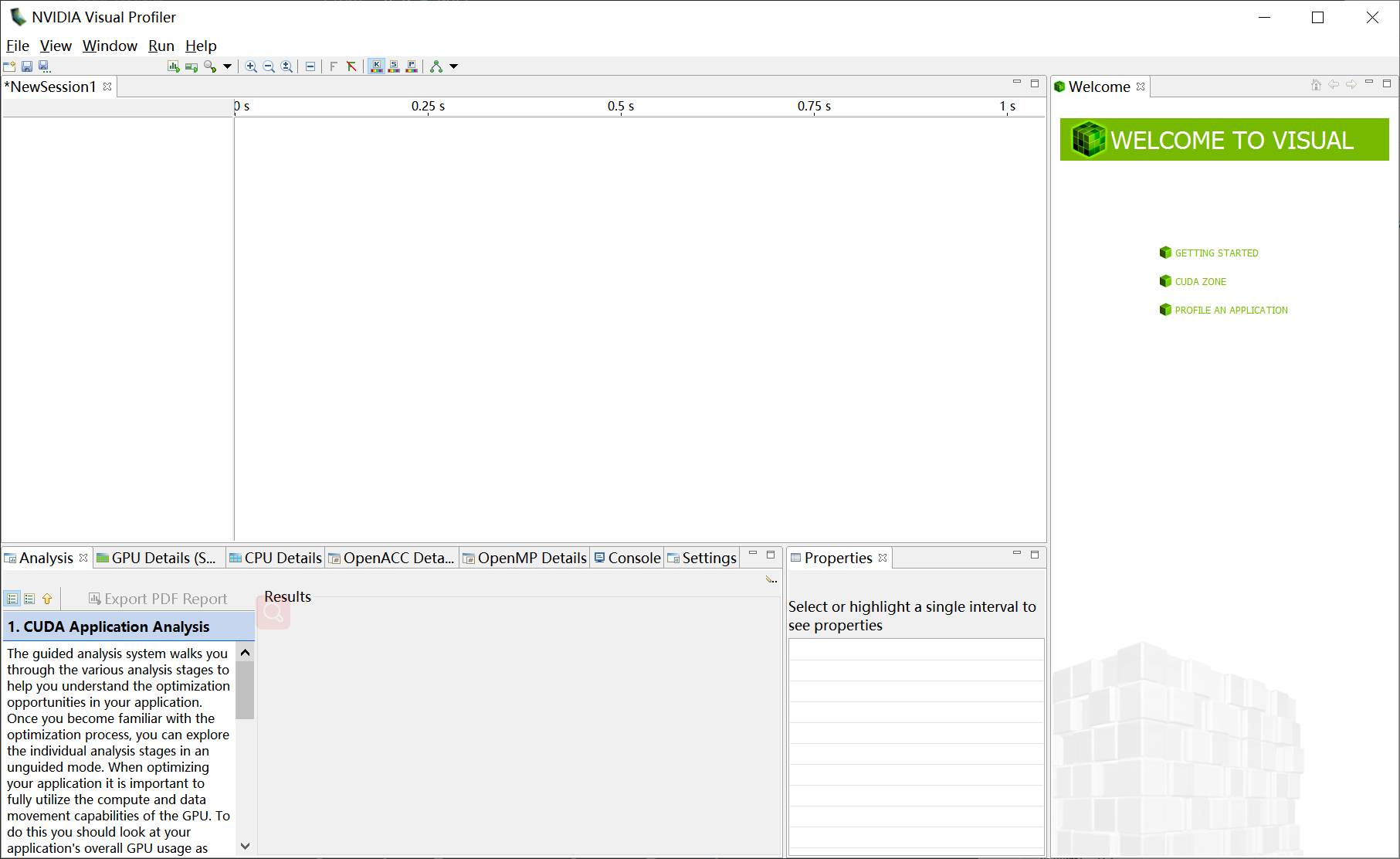Toggle the S colored toolbar button
The image size is (1400, 859).
point(394,66)
